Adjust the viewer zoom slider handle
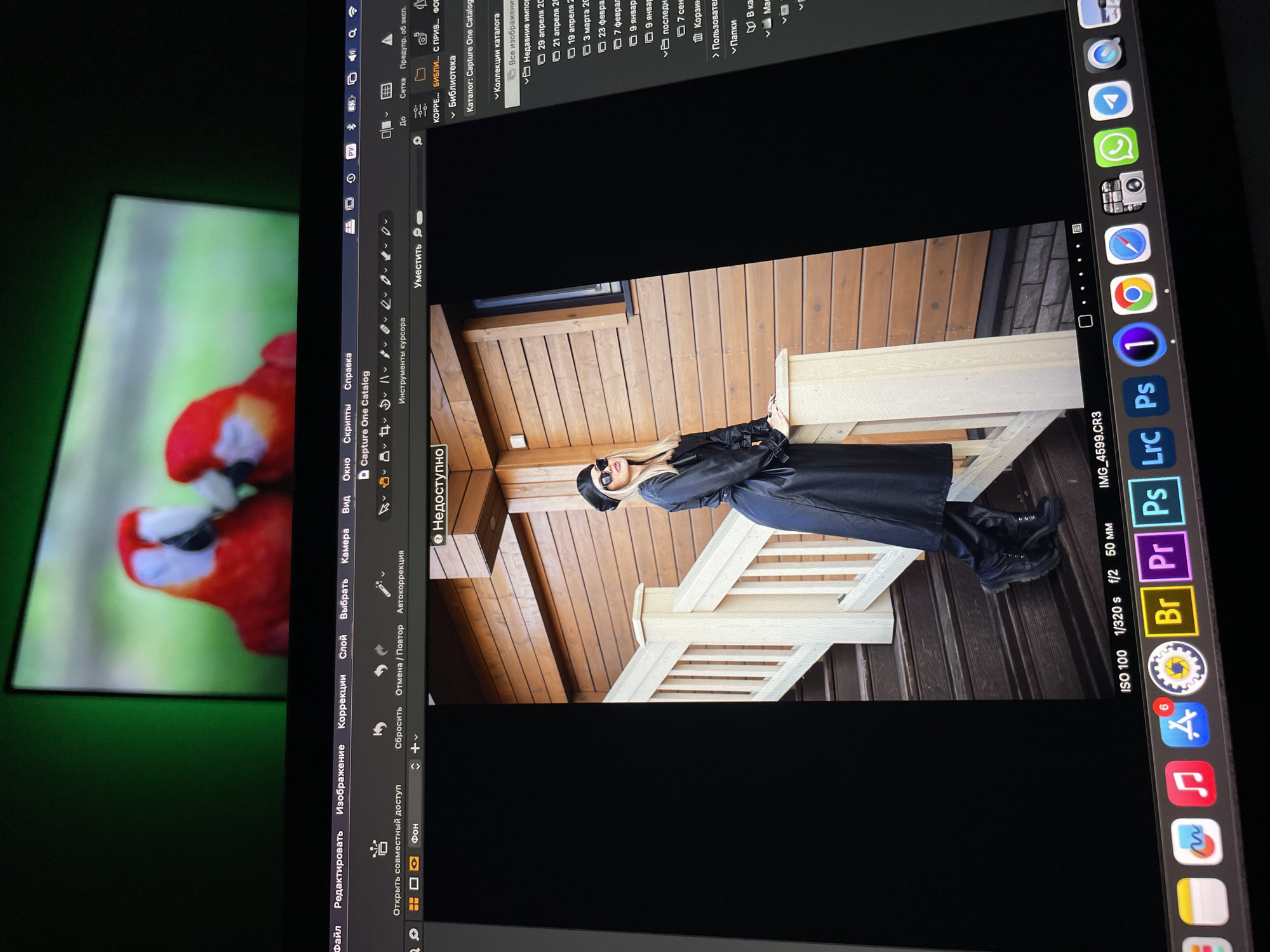This screenshot has width=1270, height=952. (x=419, y=218)
